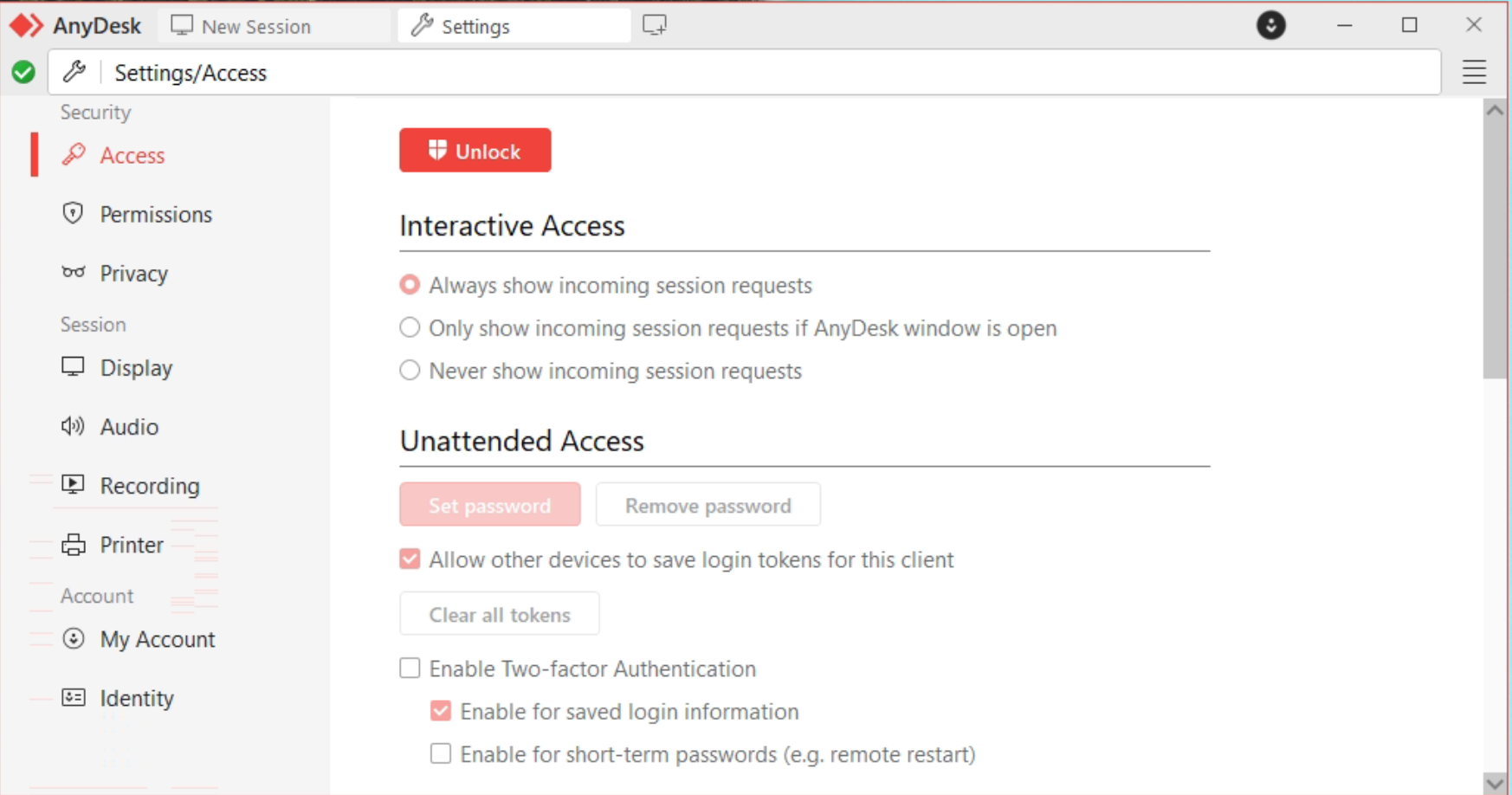Click the Printer icon in sidebar
Screen dimensions: 1512x795
[74, 544]
